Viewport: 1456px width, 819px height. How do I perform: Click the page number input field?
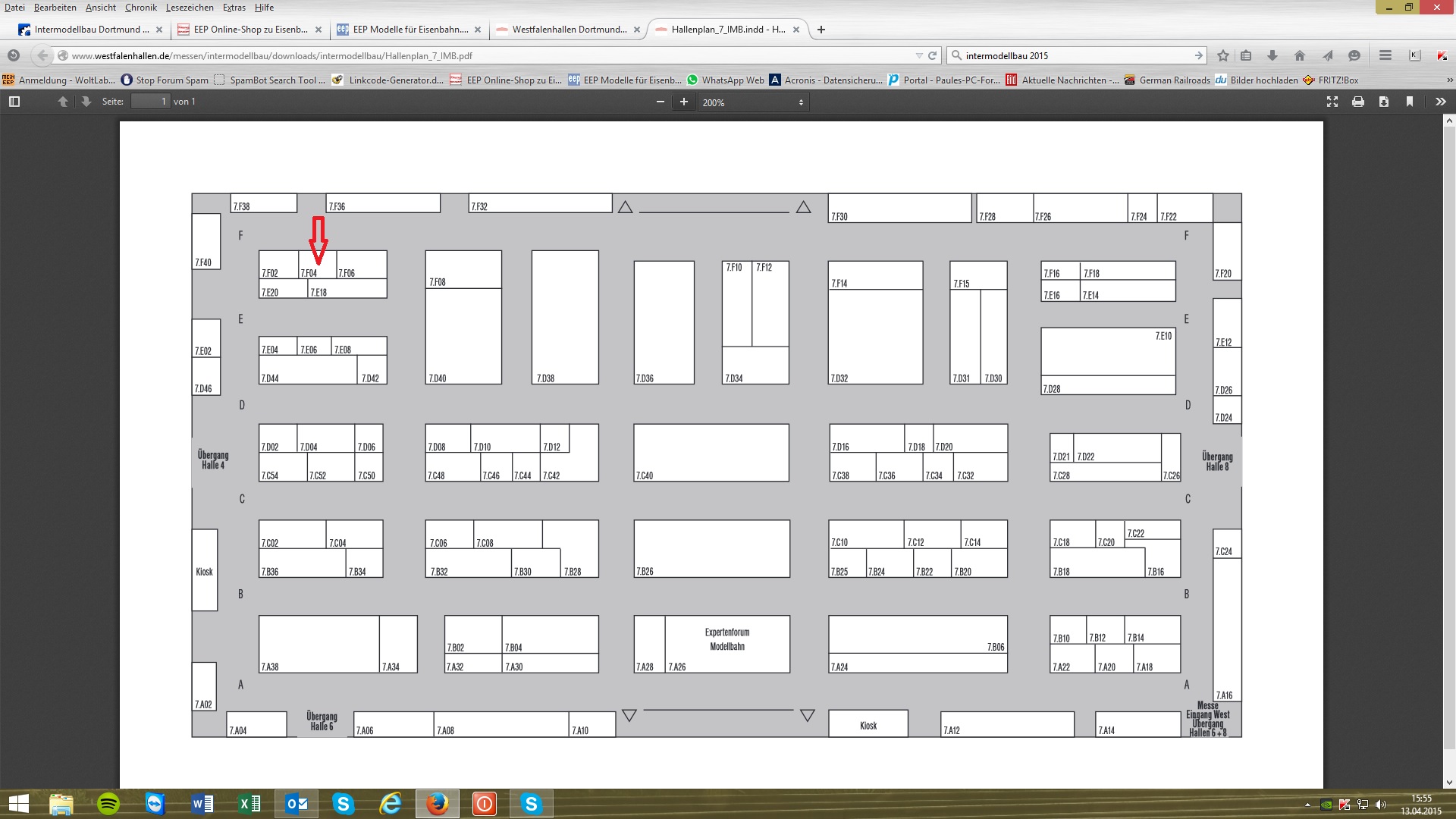coord(150,102)
